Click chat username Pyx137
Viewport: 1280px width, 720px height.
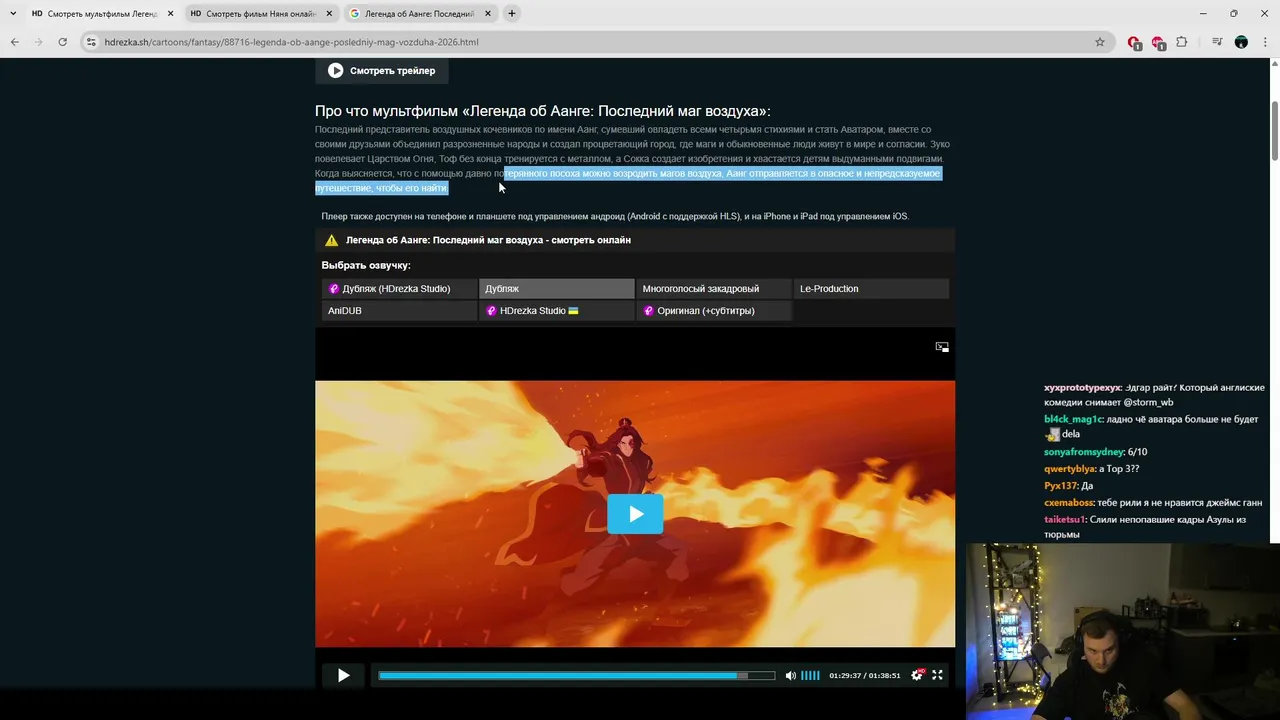[x=1060, y=486]
